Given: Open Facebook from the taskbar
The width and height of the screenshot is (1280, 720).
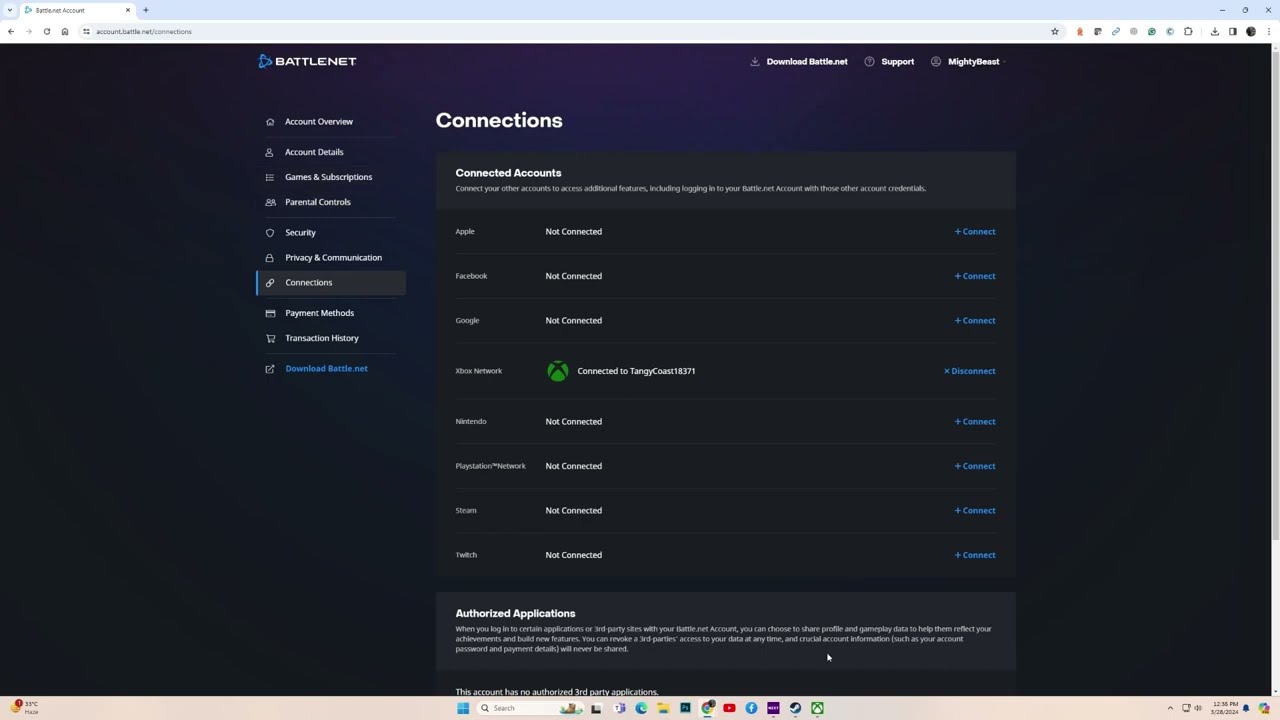Looking at the screenshot, I should (751, 708).
